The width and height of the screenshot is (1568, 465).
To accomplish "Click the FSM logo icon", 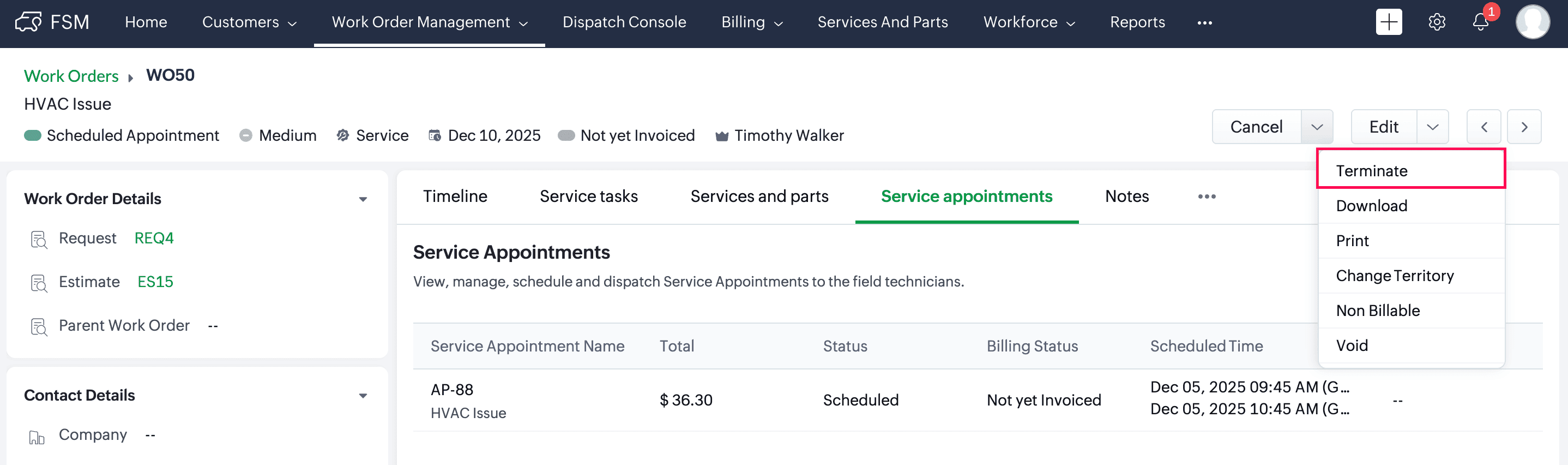I will 28,22.
